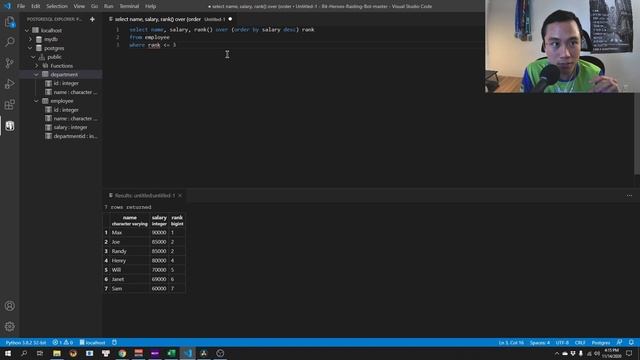The height and width of the screenshot is (360, 640).
Task: Add a new PostgreSQL connection with plus icon
Action: 92,19
